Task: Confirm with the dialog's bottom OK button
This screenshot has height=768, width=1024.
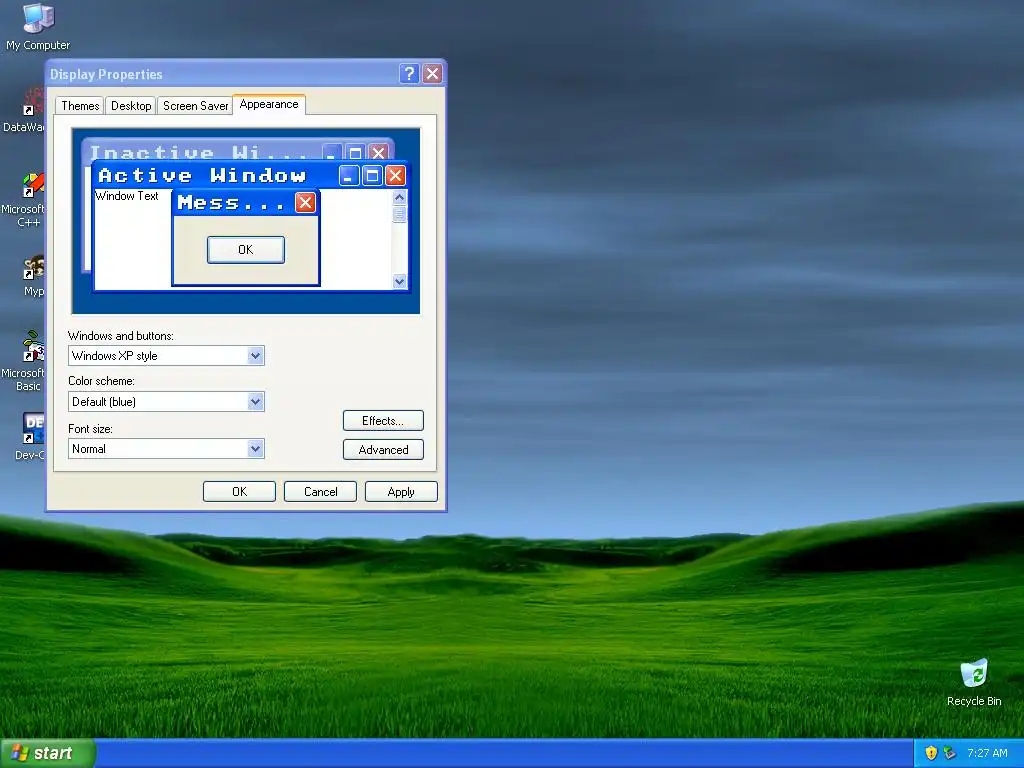Action: point(239,492)
